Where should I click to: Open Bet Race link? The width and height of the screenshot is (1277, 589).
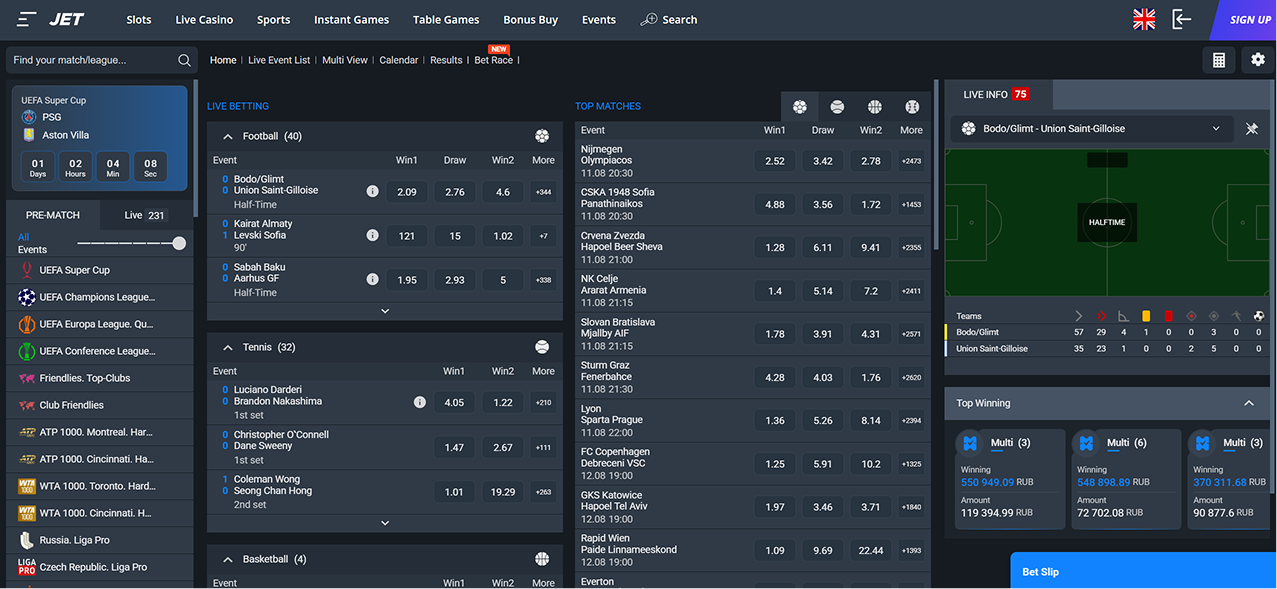point(494,60)
